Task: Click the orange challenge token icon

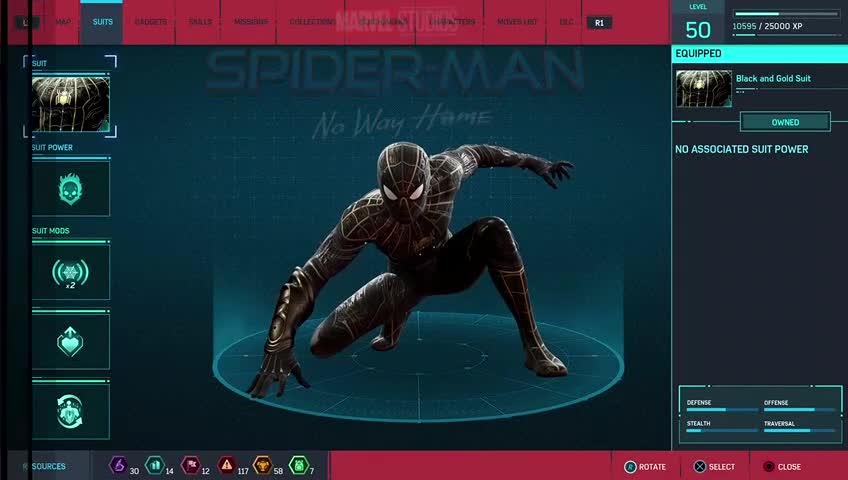Action: [263, 465]
